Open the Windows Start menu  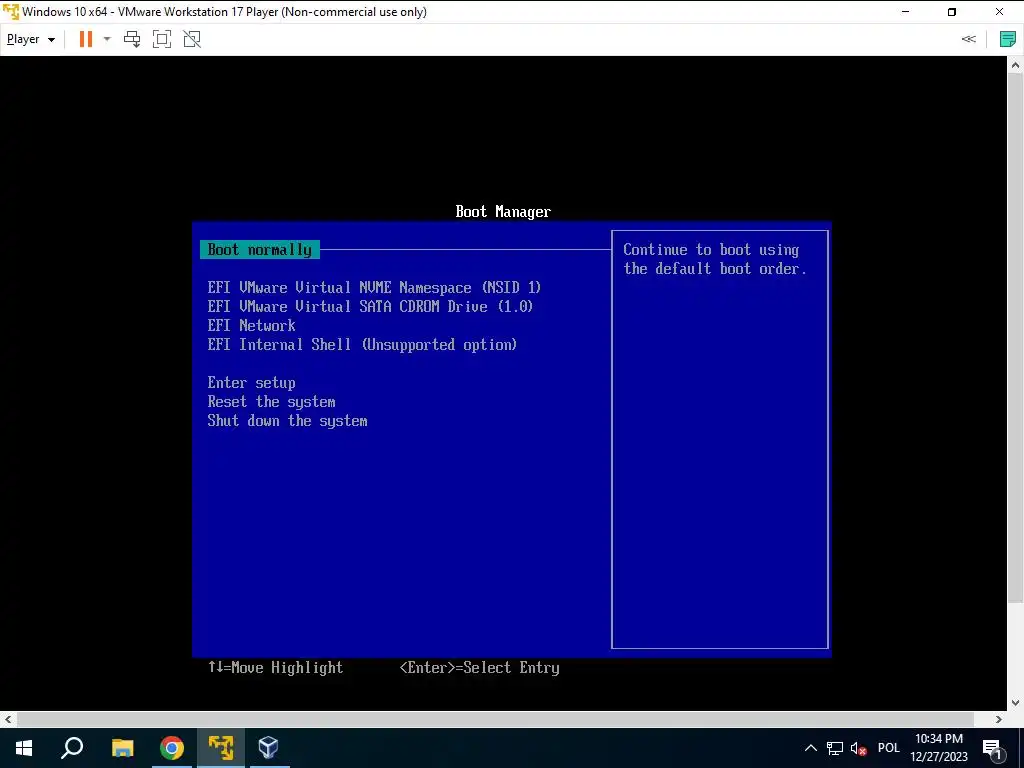[24, 748]
